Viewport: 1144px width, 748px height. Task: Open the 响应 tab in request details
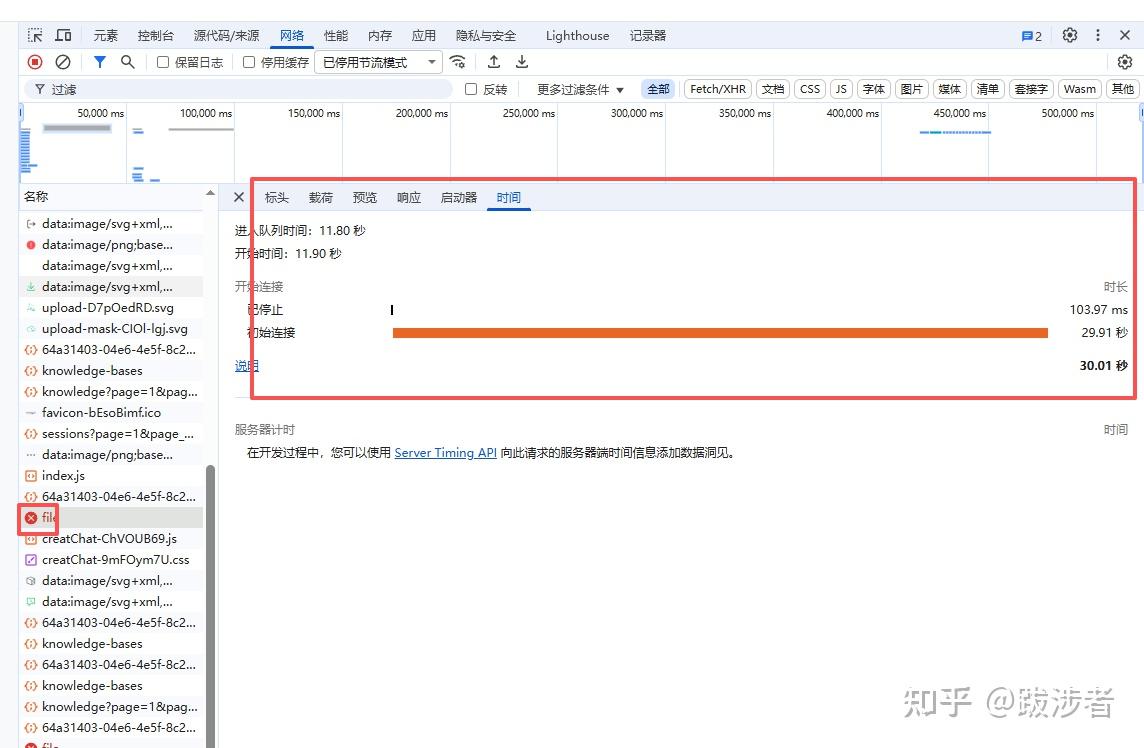pyautogui.click(x=409, y=197)
